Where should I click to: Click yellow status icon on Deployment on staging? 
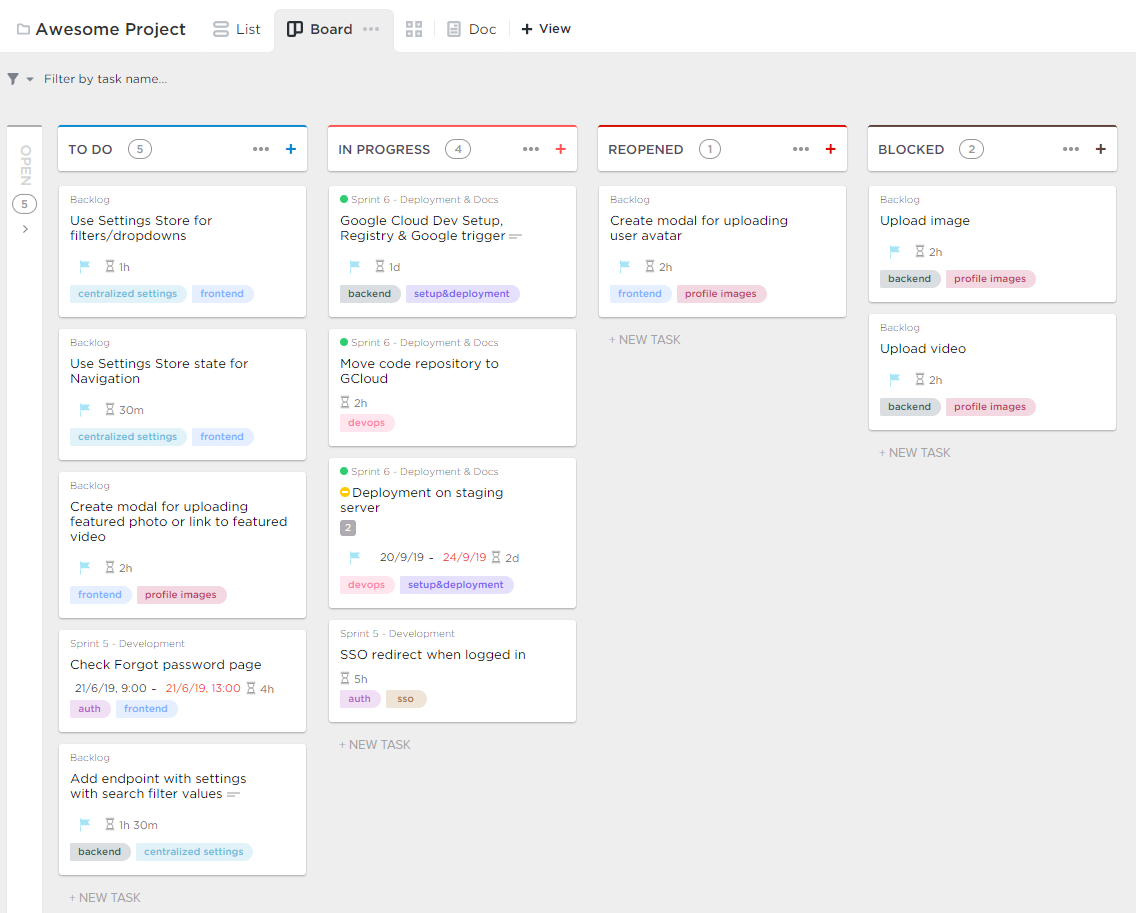point(345,493)
